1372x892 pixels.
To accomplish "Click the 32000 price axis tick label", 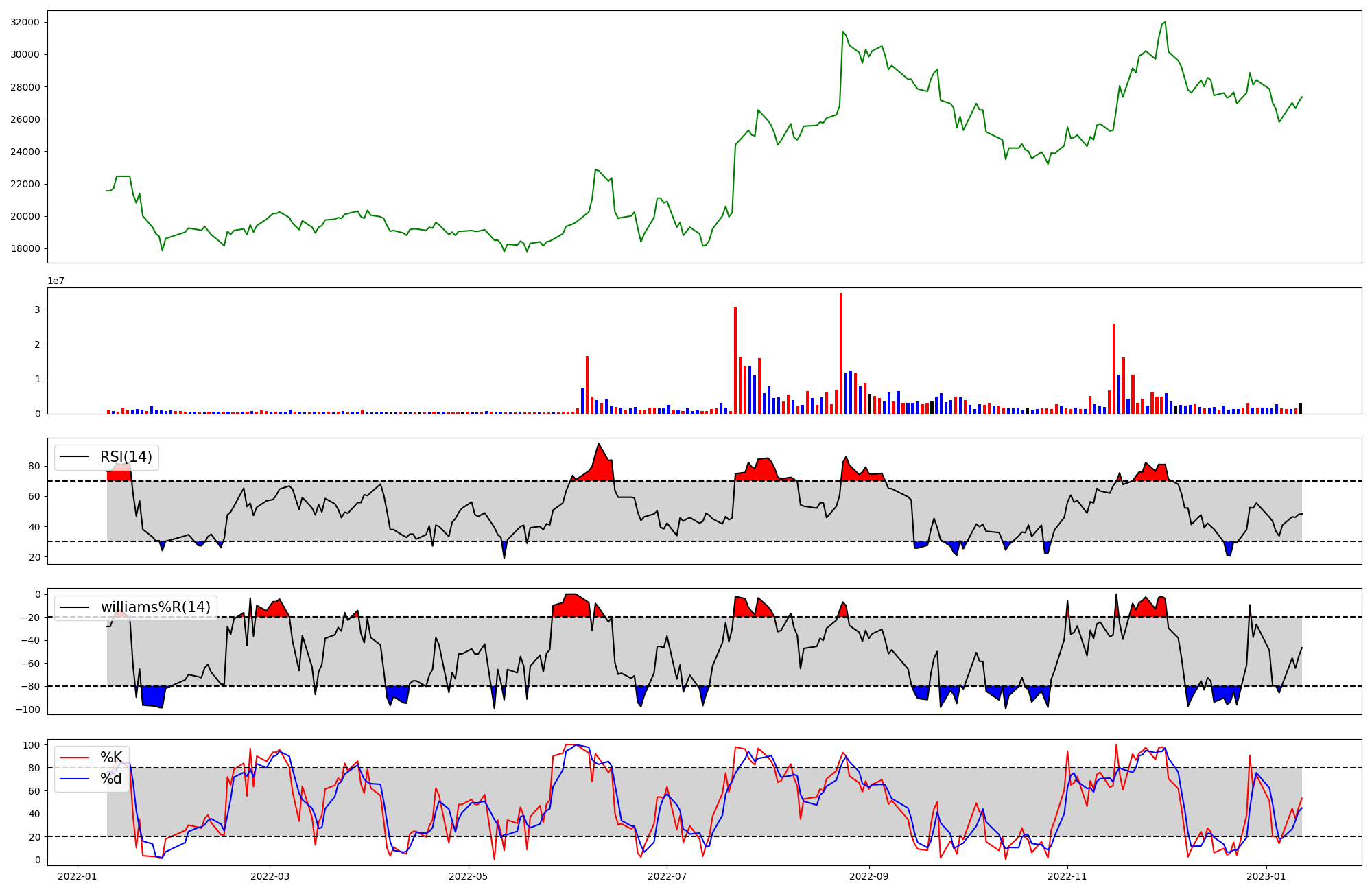I will coord(25,22).
